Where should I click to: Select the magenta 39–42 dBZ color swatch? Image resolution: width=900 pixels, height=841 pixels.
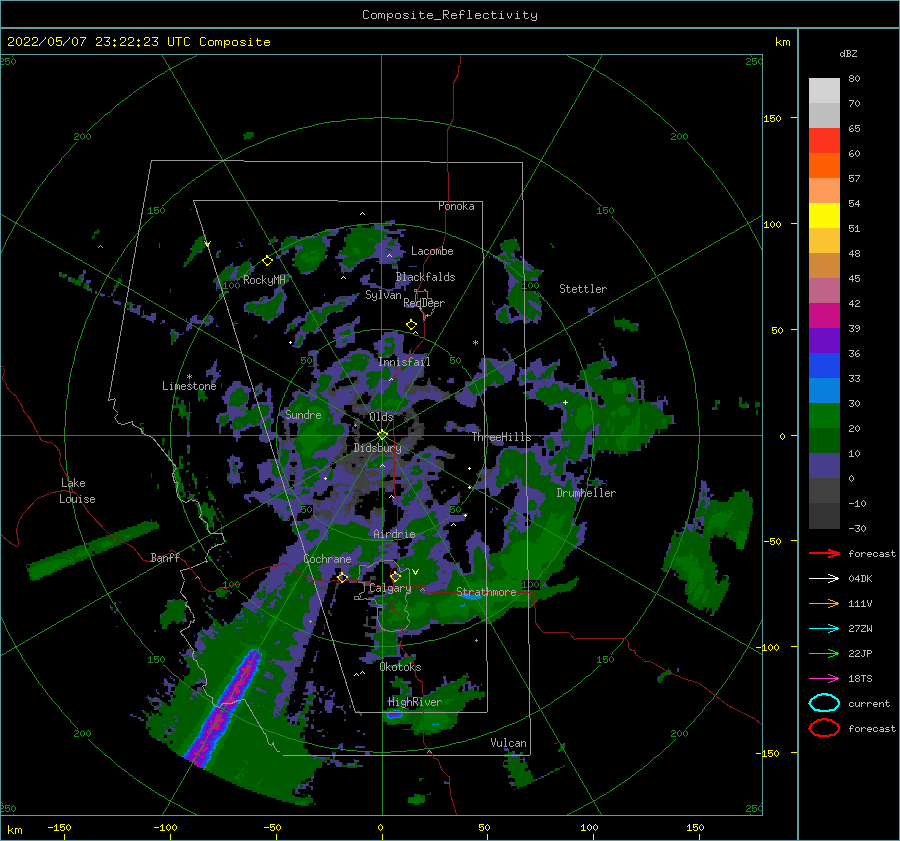pyautogui.click(x=824, y=316)
